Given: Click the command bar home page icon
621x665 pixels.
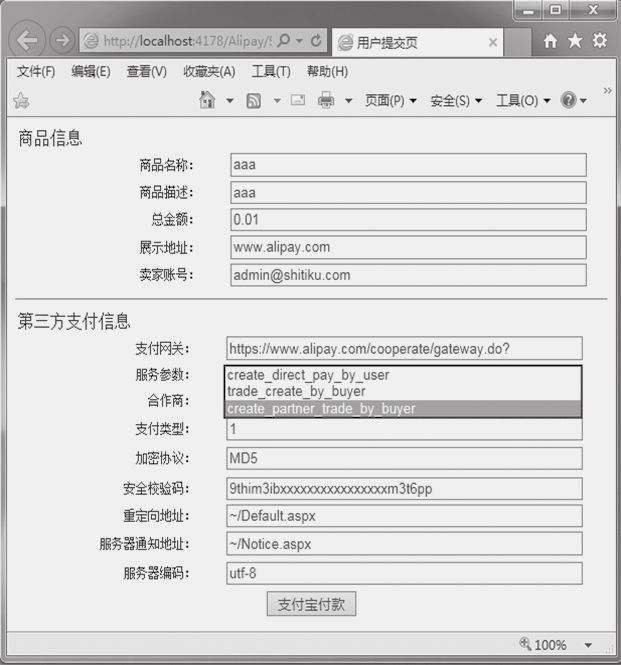Looking at the screenshot, I should click(x=207, y=100).
